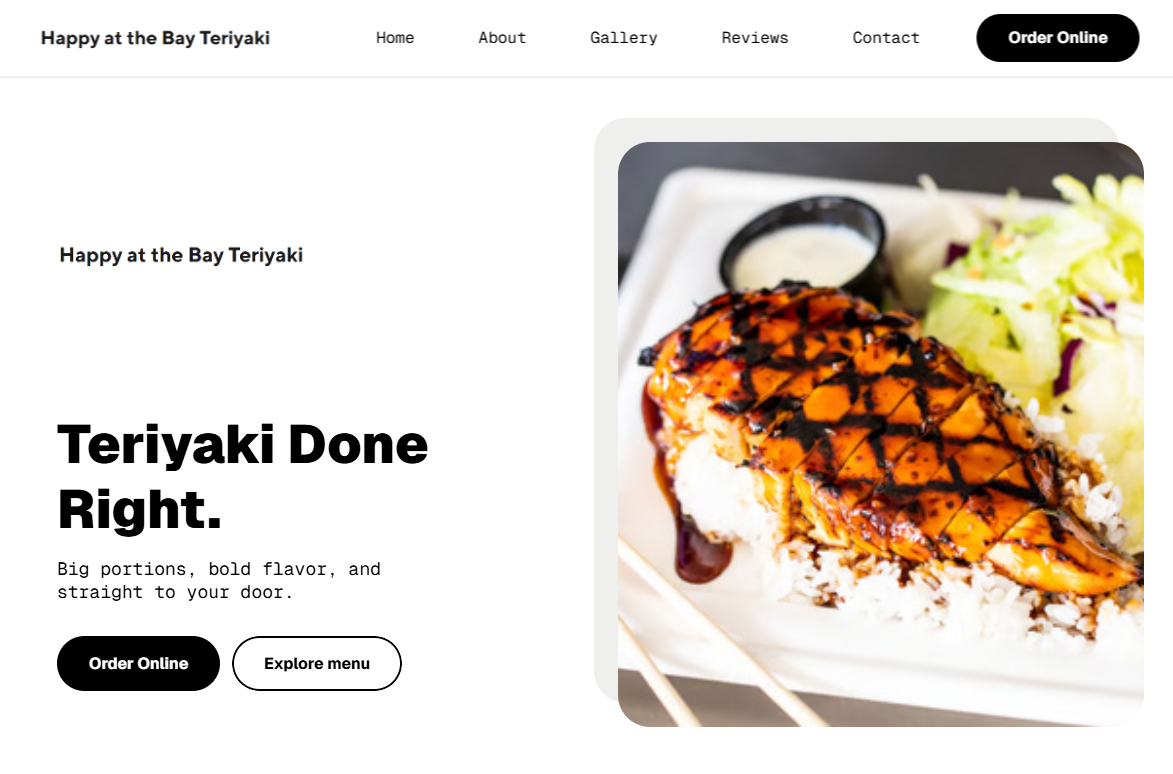This screenshot has width=1173, height=774.
Task: Open the Reviews nav item
Action: click(754, 38)
